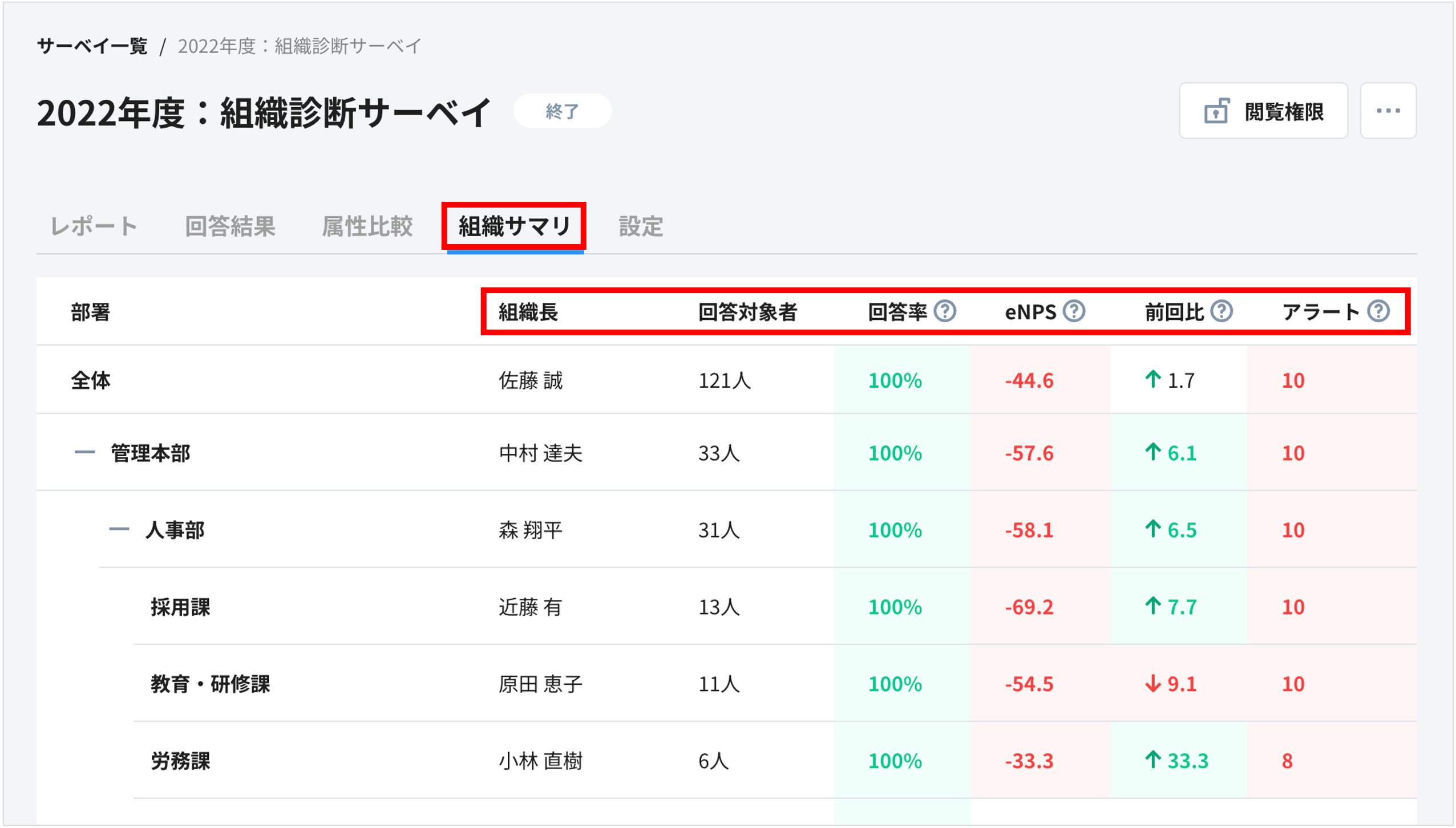Screen dimensions: 1456x828
Task: Switch to the 属性比較 tab
Action: [x=369, y=227]
